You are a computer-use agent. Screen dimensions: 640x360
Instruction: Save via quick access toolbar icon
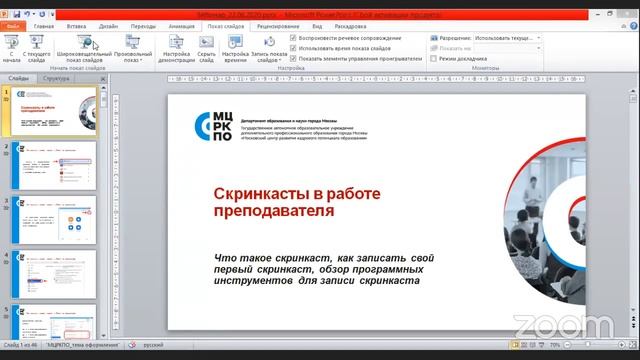17,14
